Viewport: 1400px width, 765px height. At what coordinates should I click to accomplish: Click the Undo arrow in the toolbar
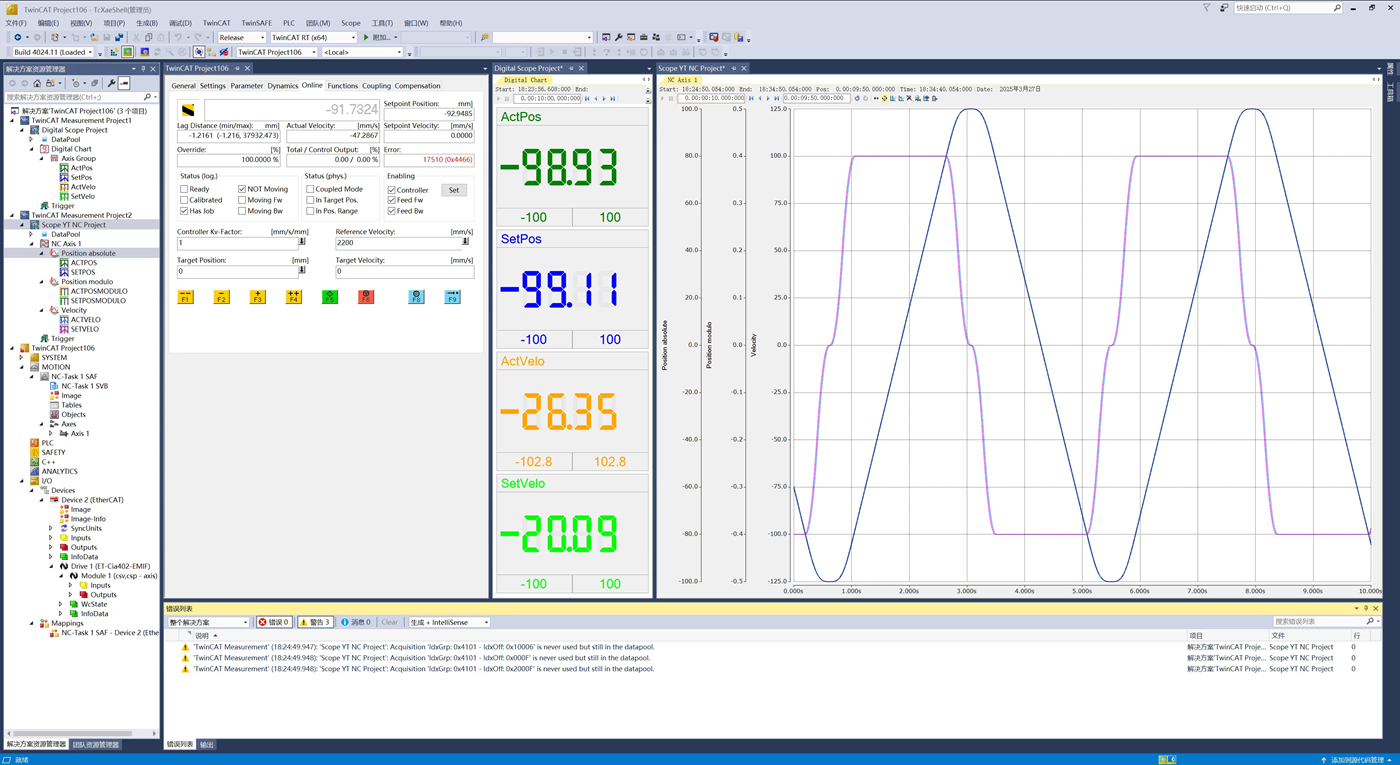click(178, 37)
